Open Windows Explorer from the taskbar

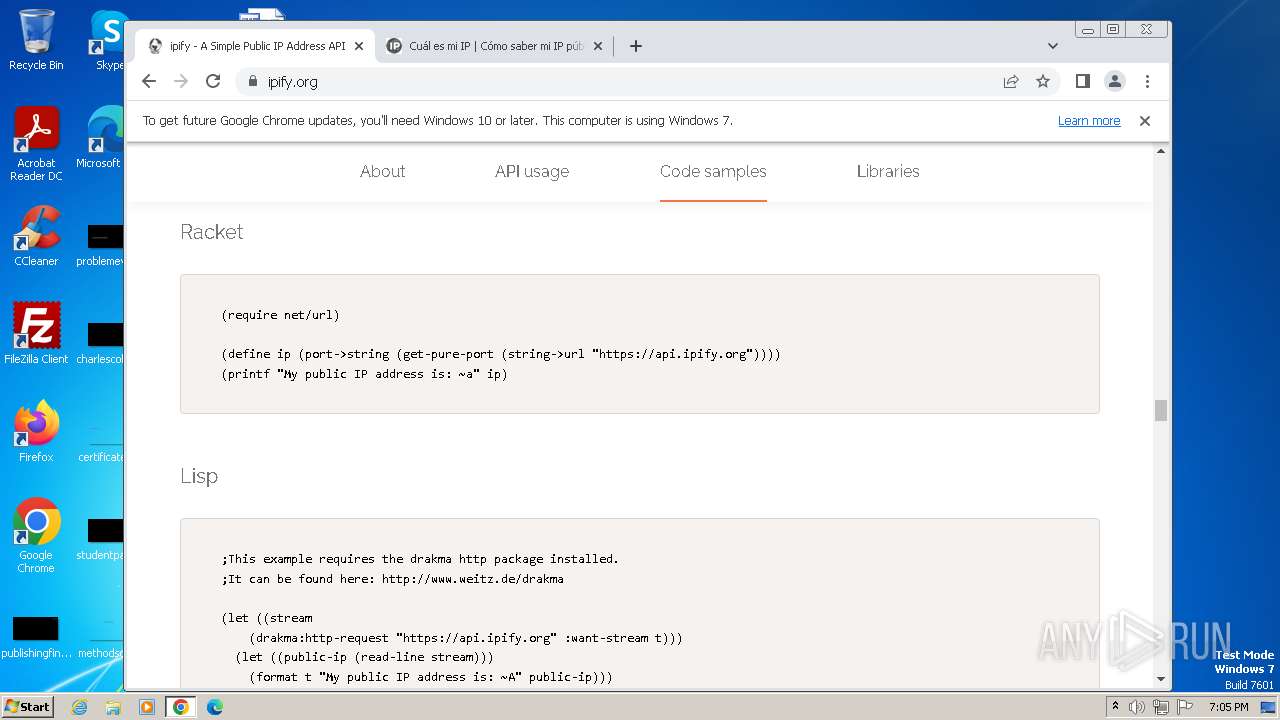[113, 707]
